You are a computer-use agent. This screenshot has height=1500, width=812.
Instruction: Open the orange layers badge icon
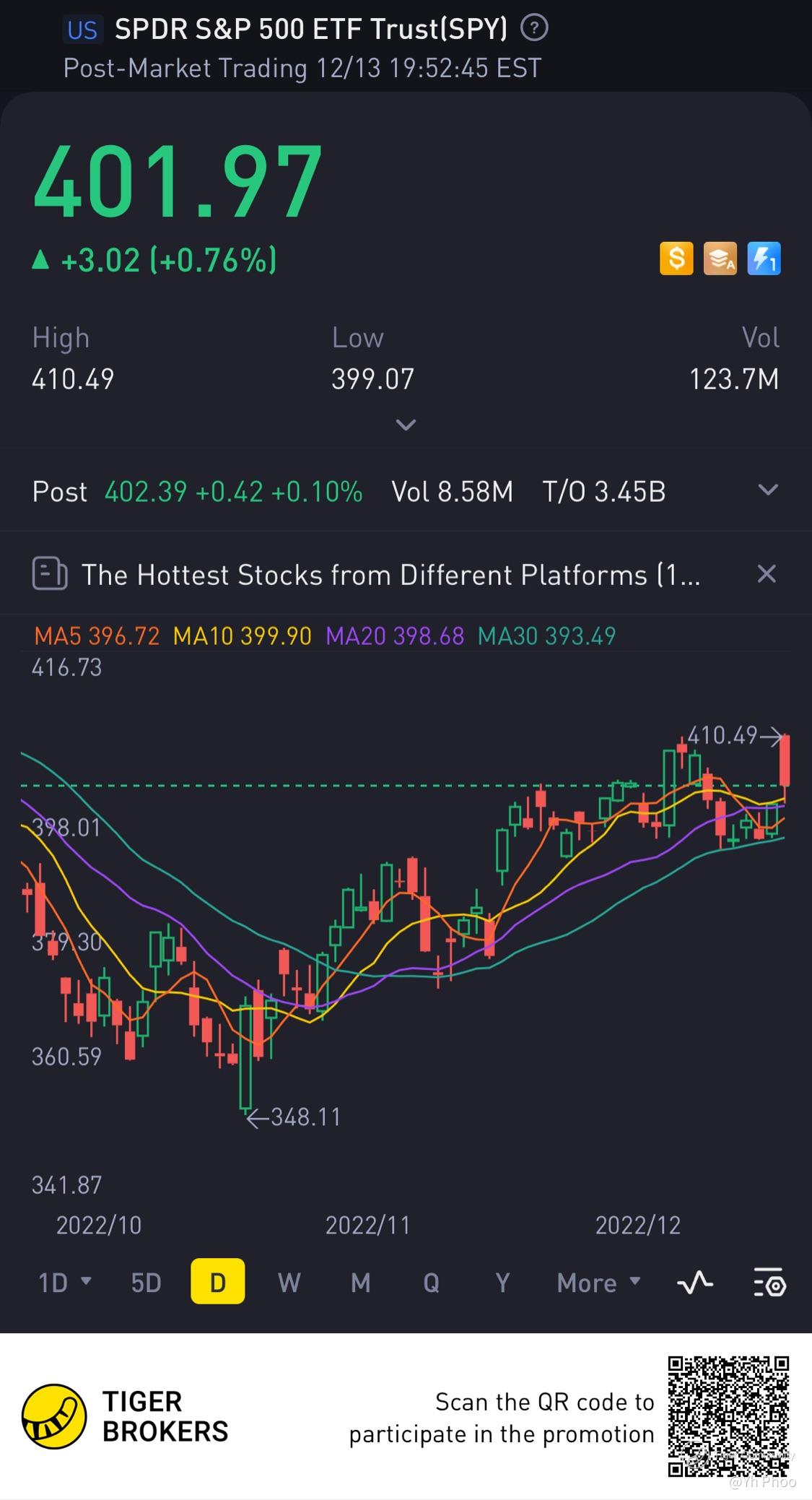pos(720,259)
